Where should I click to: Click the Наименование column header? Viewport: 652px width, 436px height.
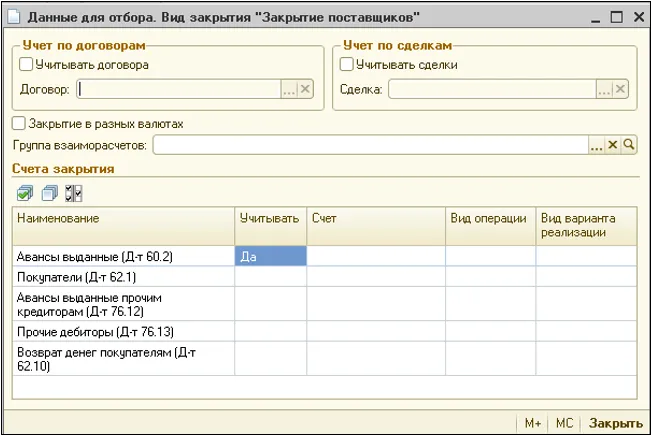tap(123, 226)
